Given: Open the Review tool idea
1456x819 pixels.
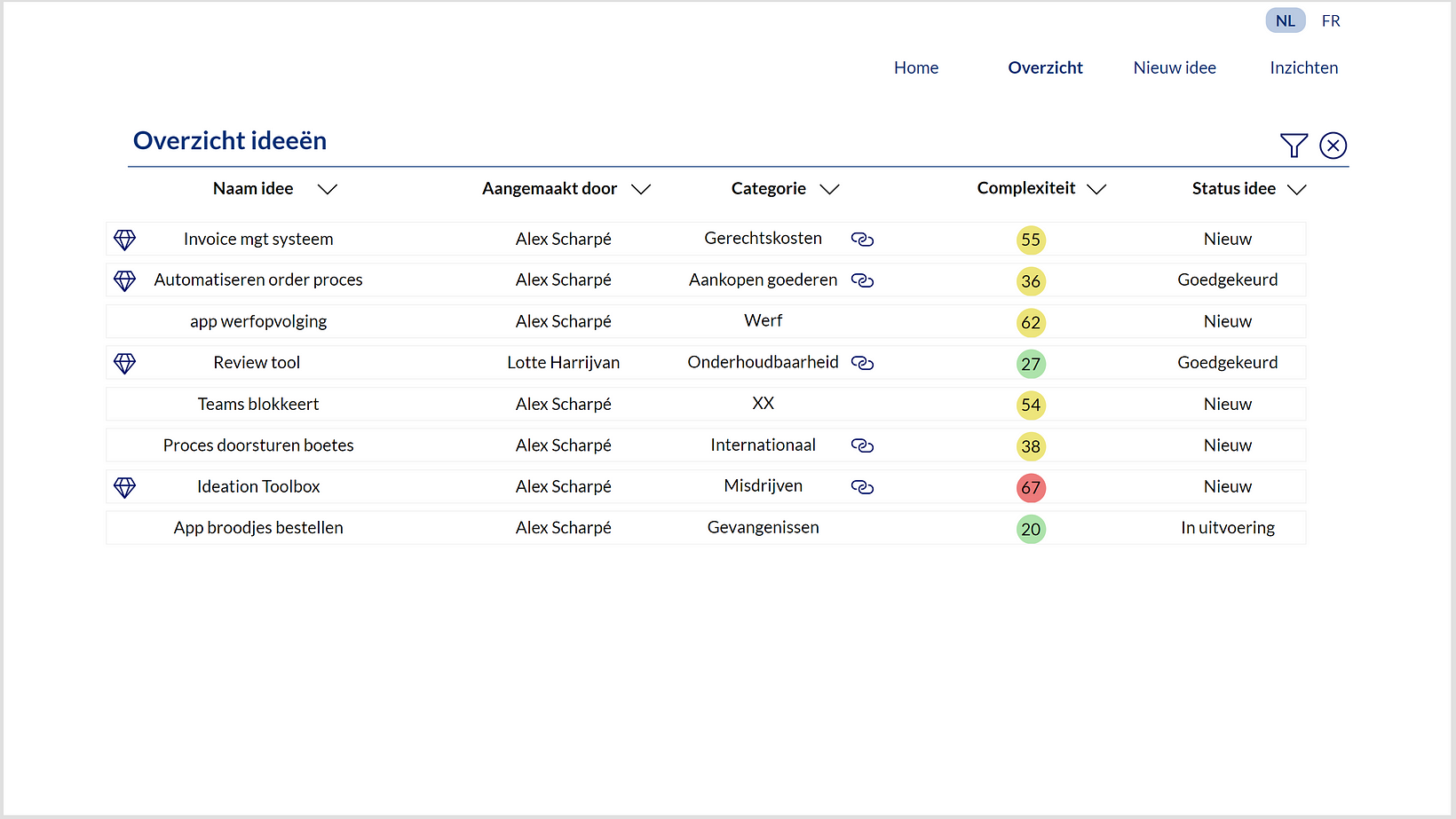Looking at the screenshot, I should click(x=257, y=363).
